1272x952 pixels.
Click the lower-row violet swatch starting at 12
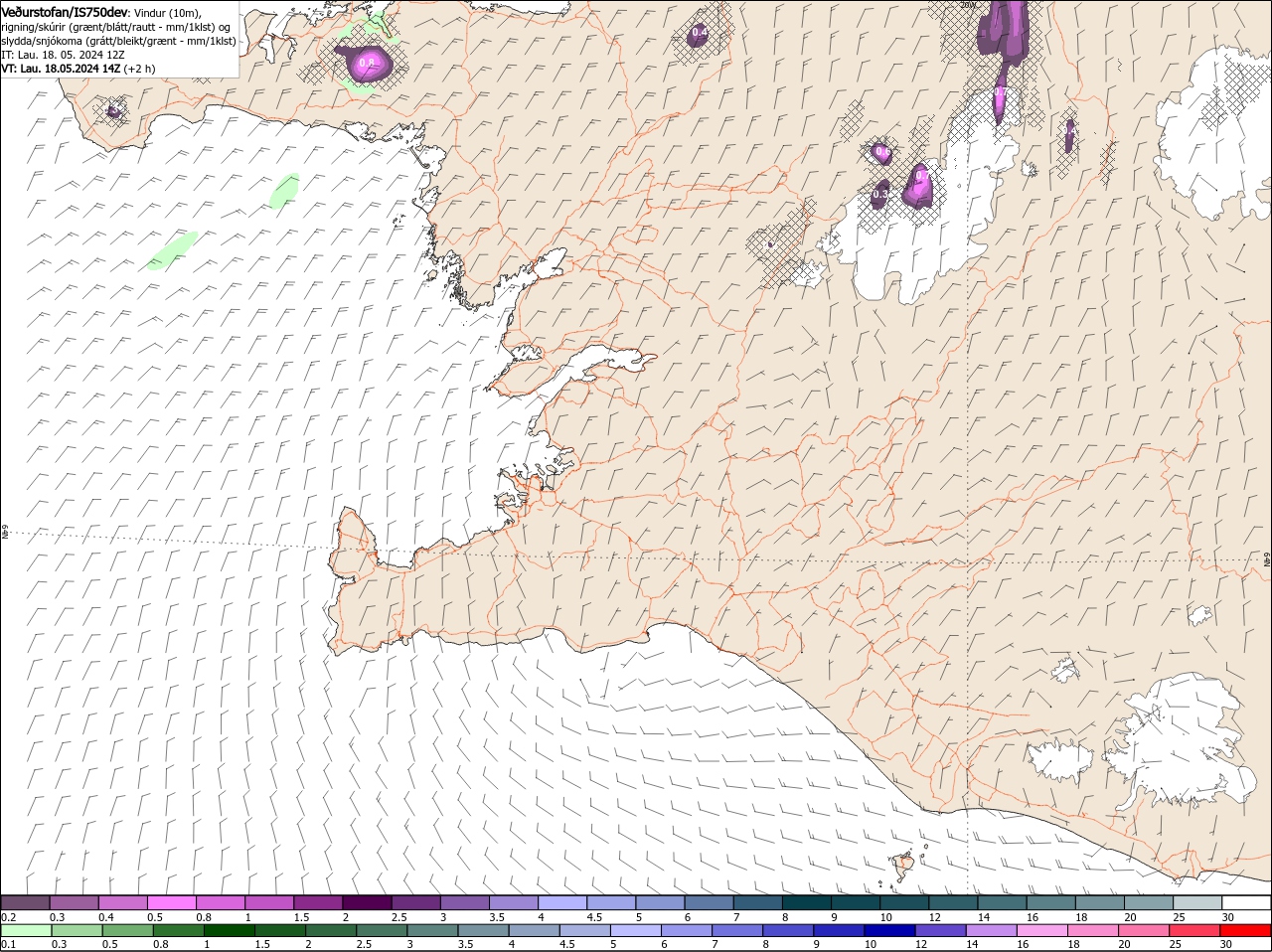tap(940, 930)
